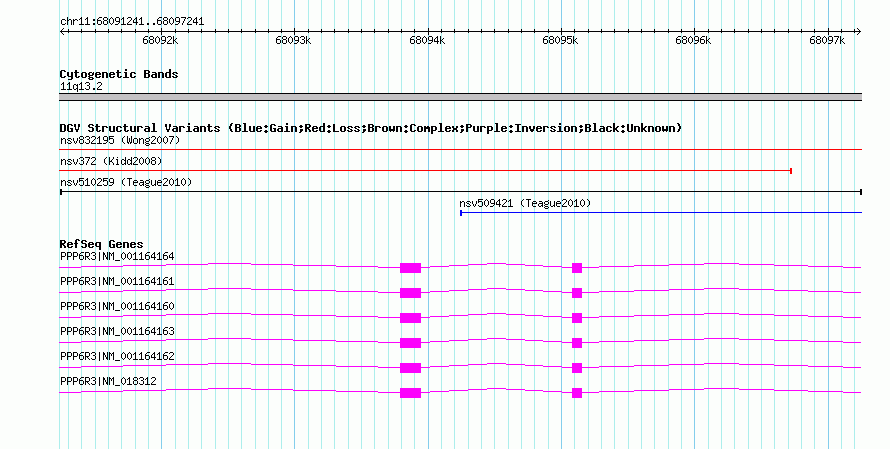This screenshot has width=890, height=449.
Task: Open variant nsv372 (Kidd2008) label
Action: pyautogui.click(x=111, y=161)
